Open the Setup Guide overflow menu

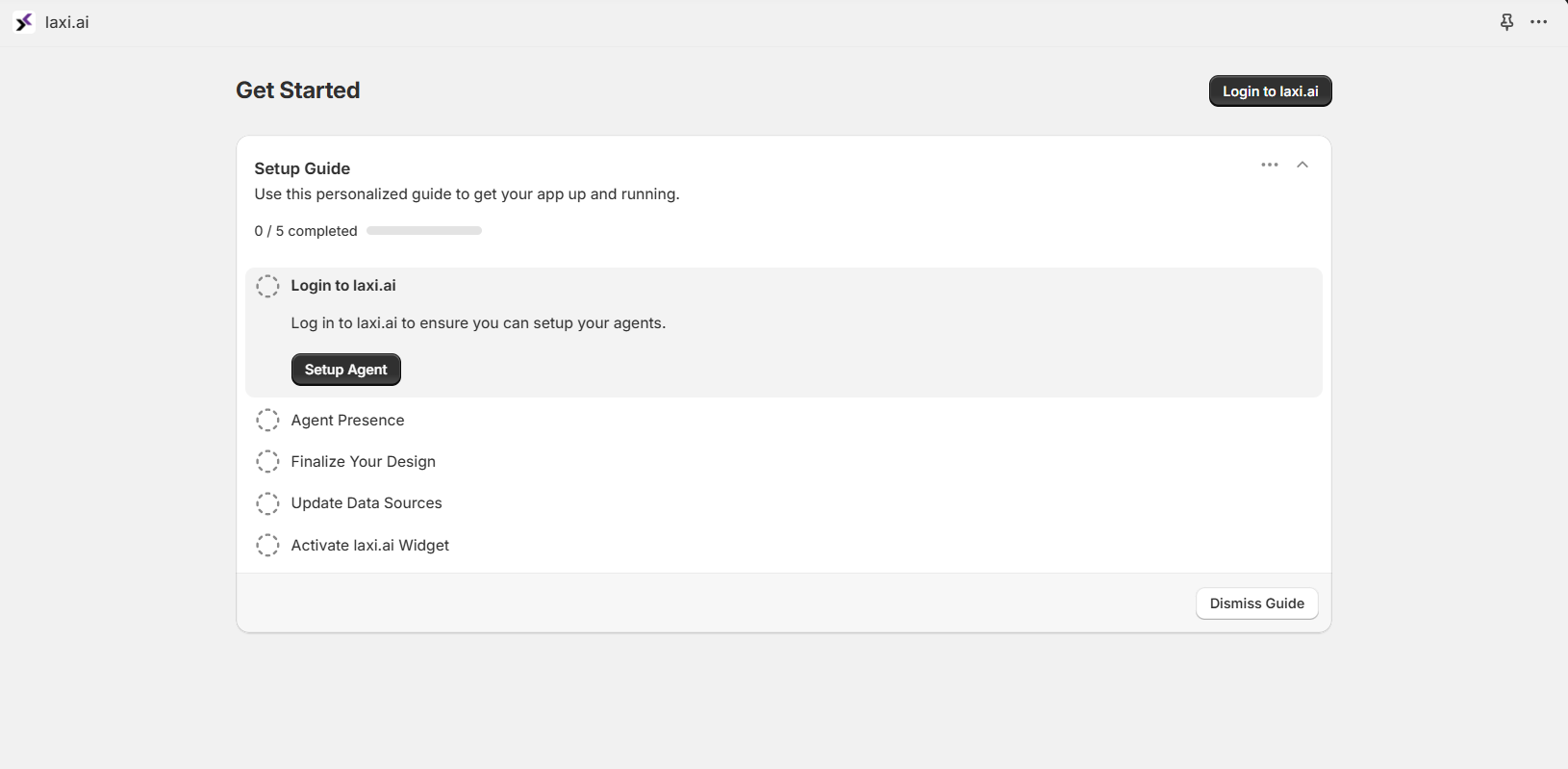1270,165
